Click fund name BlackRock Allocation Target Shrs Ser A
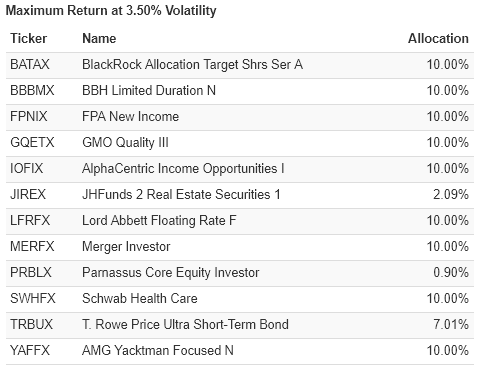Screen dimensions: 479x369 click(x=192, y=64)
